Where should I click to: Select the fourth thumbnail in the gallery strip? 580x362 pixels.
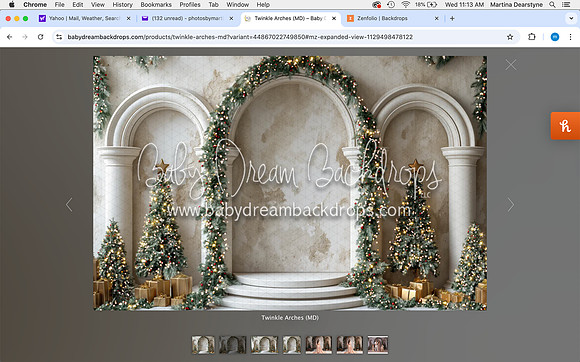point(292,345)
